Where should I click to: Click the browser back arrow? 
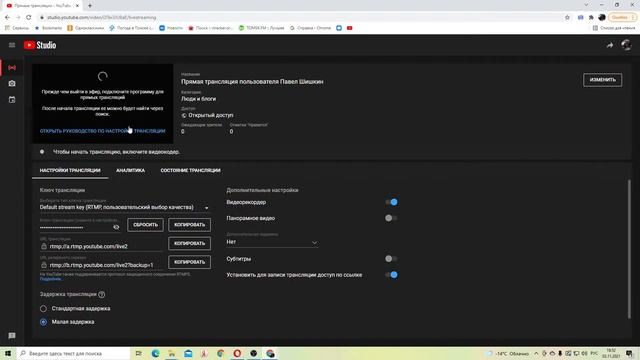coord(7,18)
